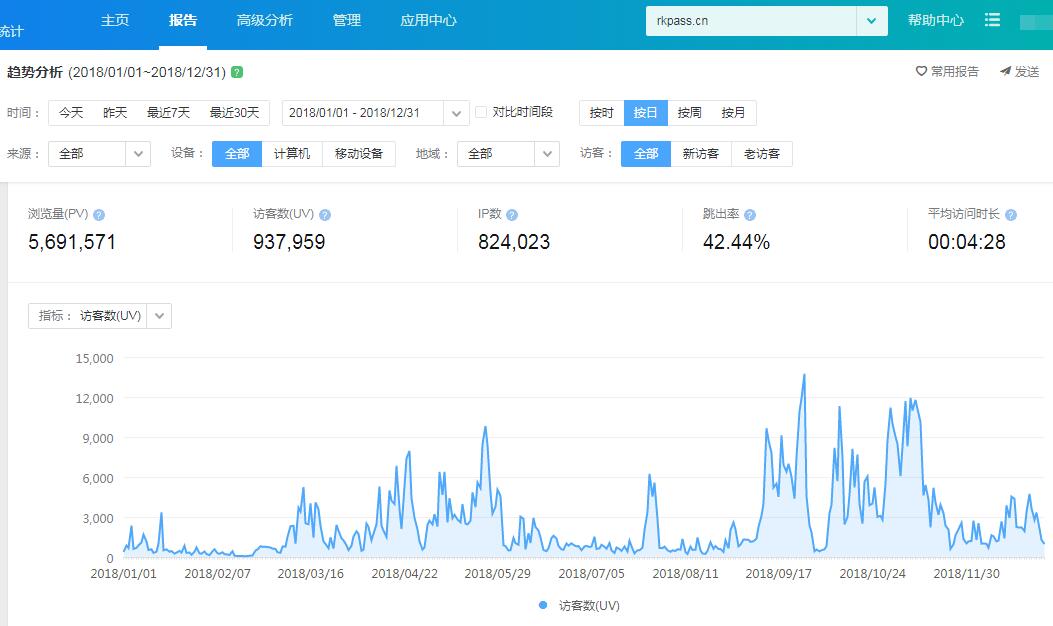1053x626 pixels.
Task: Expand the rkpass.cn site selector dropdown
Action: (x=871, y=21)
